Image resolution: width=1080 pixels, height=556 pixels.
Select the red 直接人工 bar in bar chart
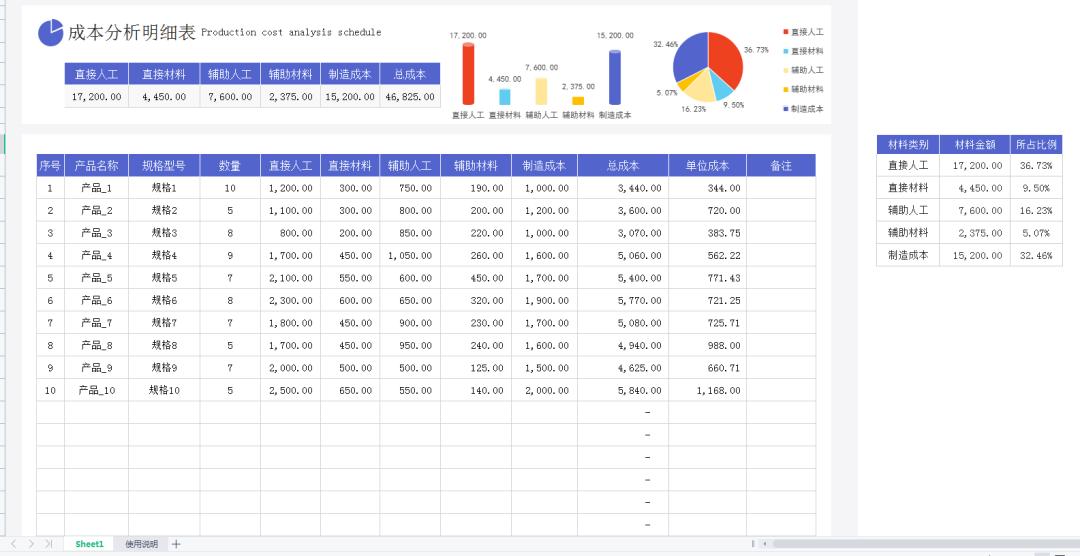(x=468, y=74)
